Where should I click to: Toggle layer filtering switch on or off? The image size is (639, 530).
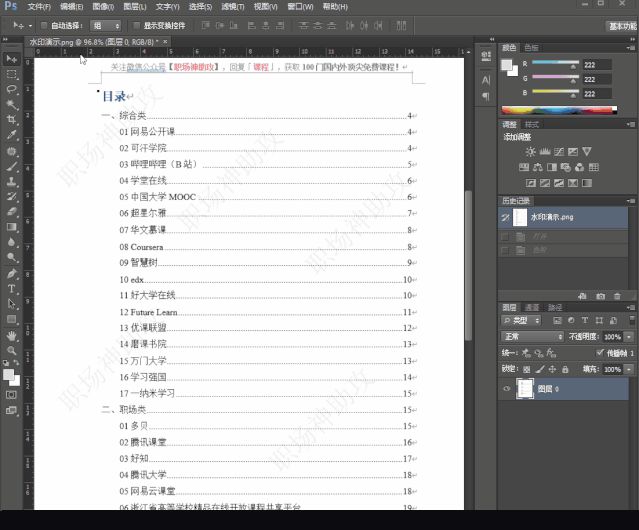(632, 319)
